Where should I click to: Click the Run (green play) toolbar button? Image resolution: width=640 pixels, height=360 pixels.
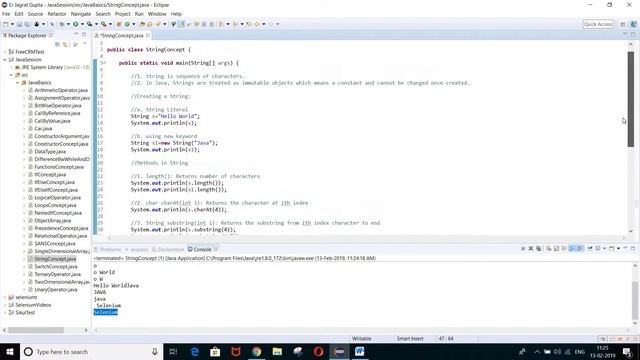(x=76, y=24)
